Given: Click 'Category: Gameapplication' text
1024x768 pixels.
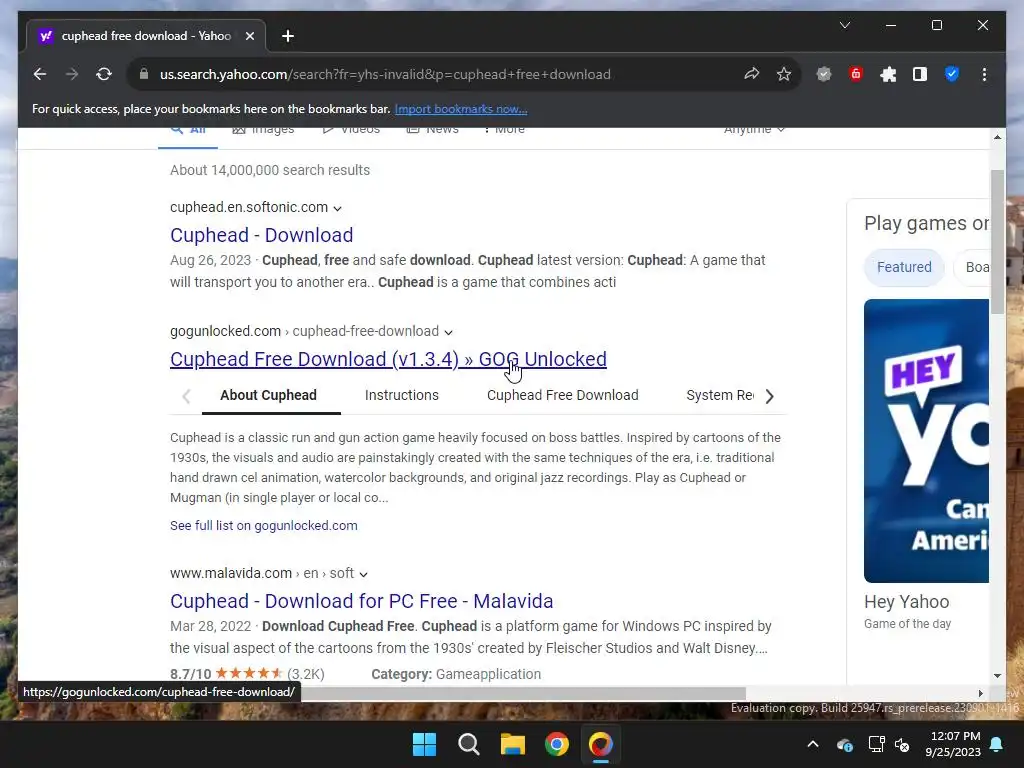Looking at the screenshot, I should pos(456,674).
